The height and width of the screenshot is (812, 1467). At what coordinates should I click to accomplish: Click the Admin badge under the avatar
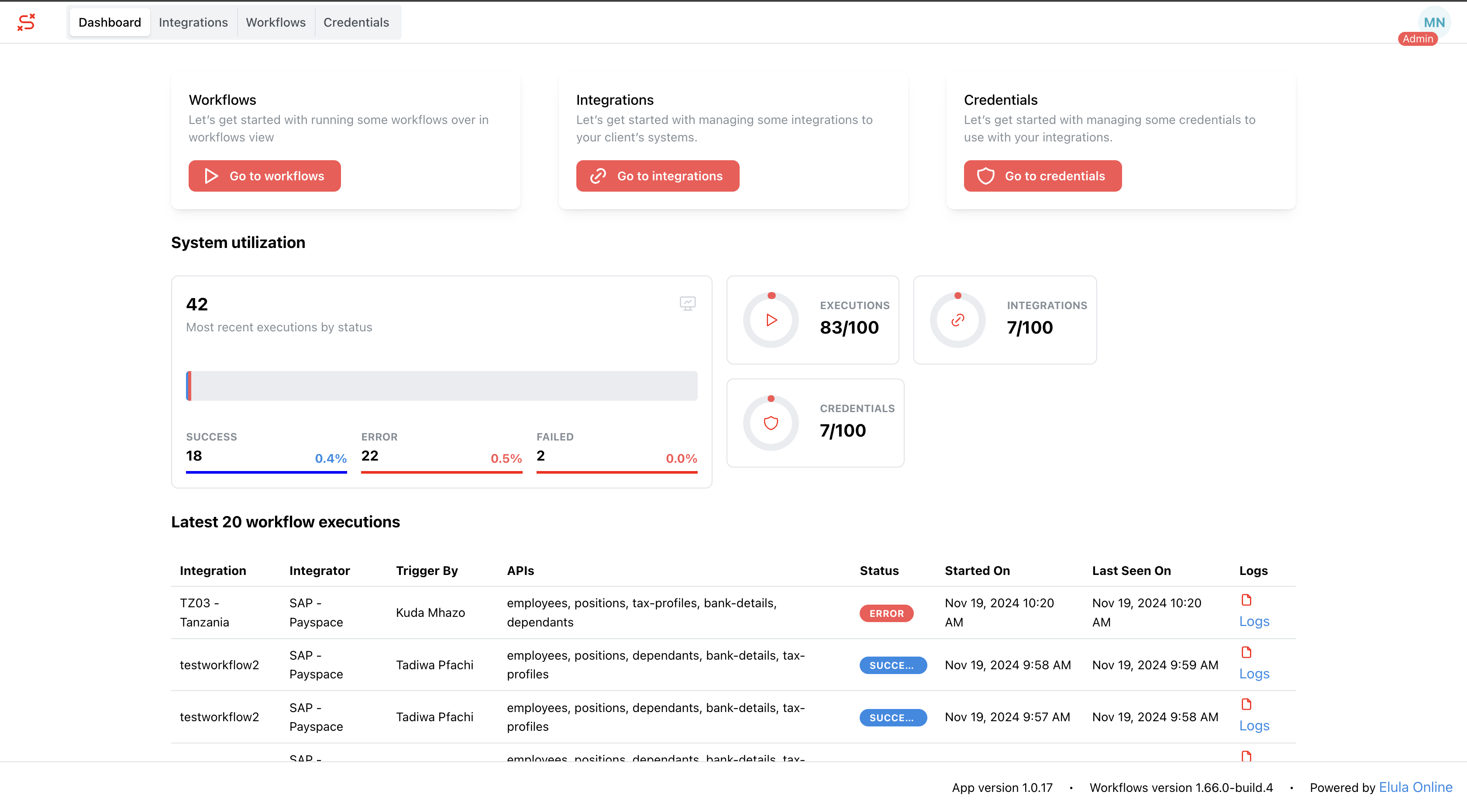(x=1418, y=39)
